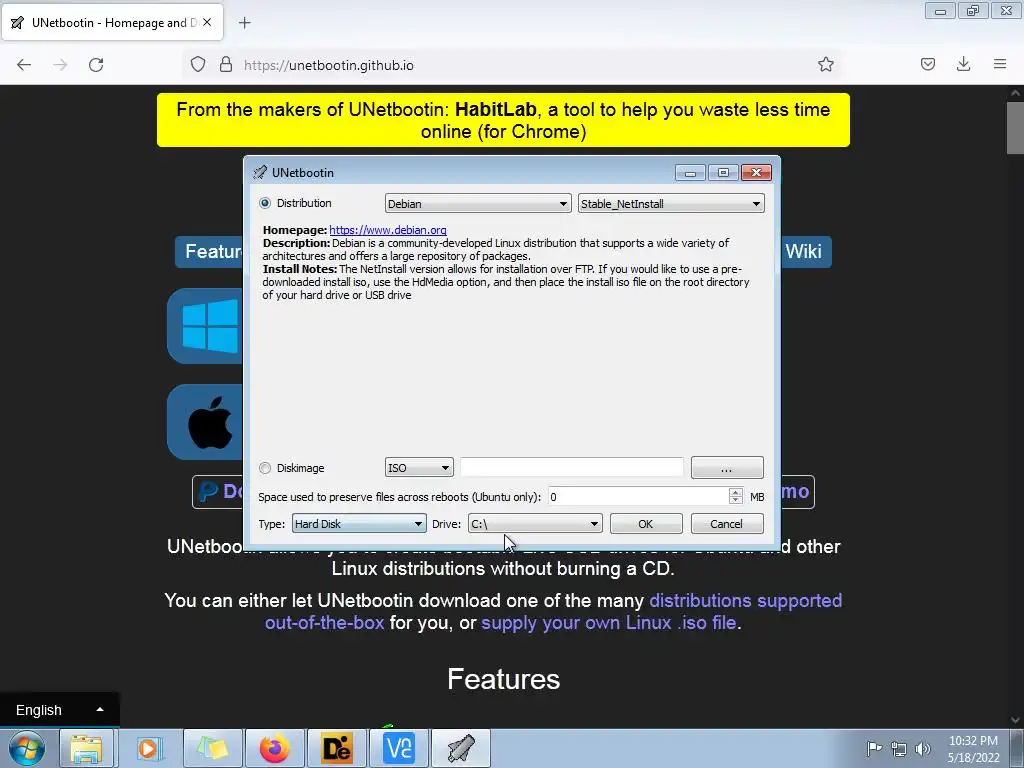The width and height of the screenshot is (1024, 768).
Task: Click the sticky notes taskbar icon
Action: (212, 748)
